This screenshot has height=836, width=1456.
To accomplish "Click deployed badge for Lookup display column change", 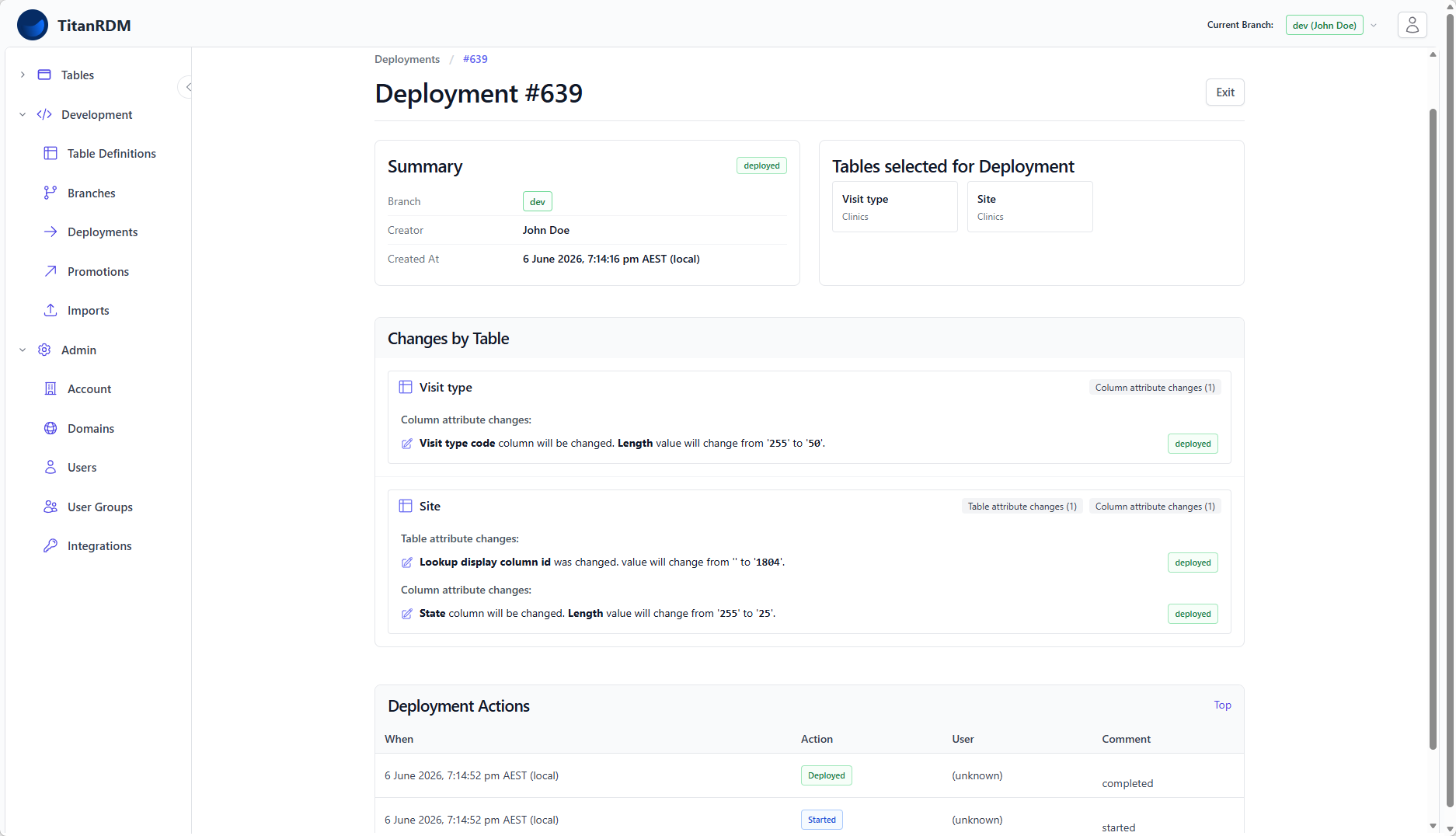I will pyautogui.click(x=1193, y=563).
